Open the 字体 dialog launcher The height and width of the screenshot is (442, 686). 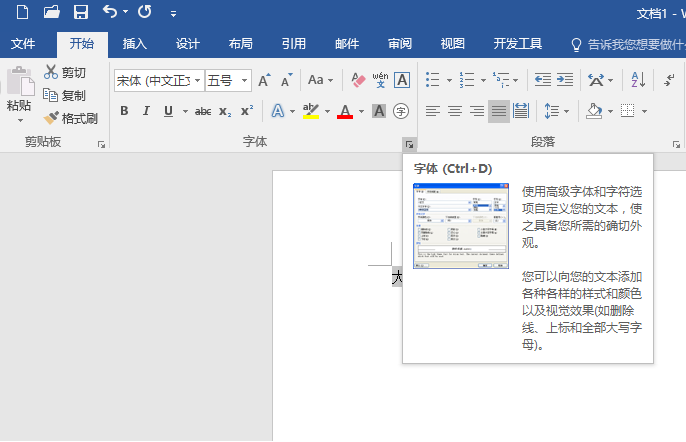pyautogui.click(x=410, y=144)
